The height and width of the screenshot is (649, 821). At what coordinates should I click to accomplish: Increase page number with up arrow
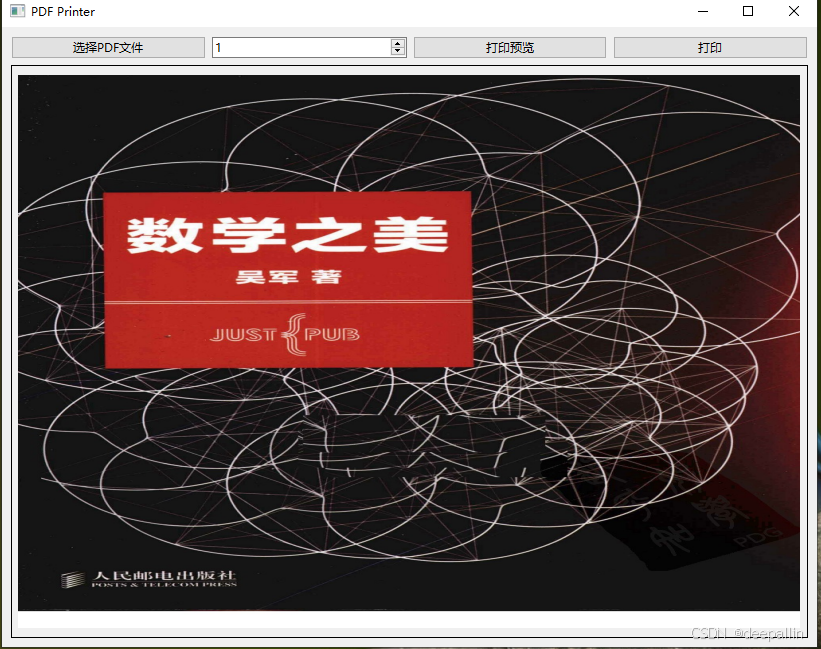pos(398,43)
